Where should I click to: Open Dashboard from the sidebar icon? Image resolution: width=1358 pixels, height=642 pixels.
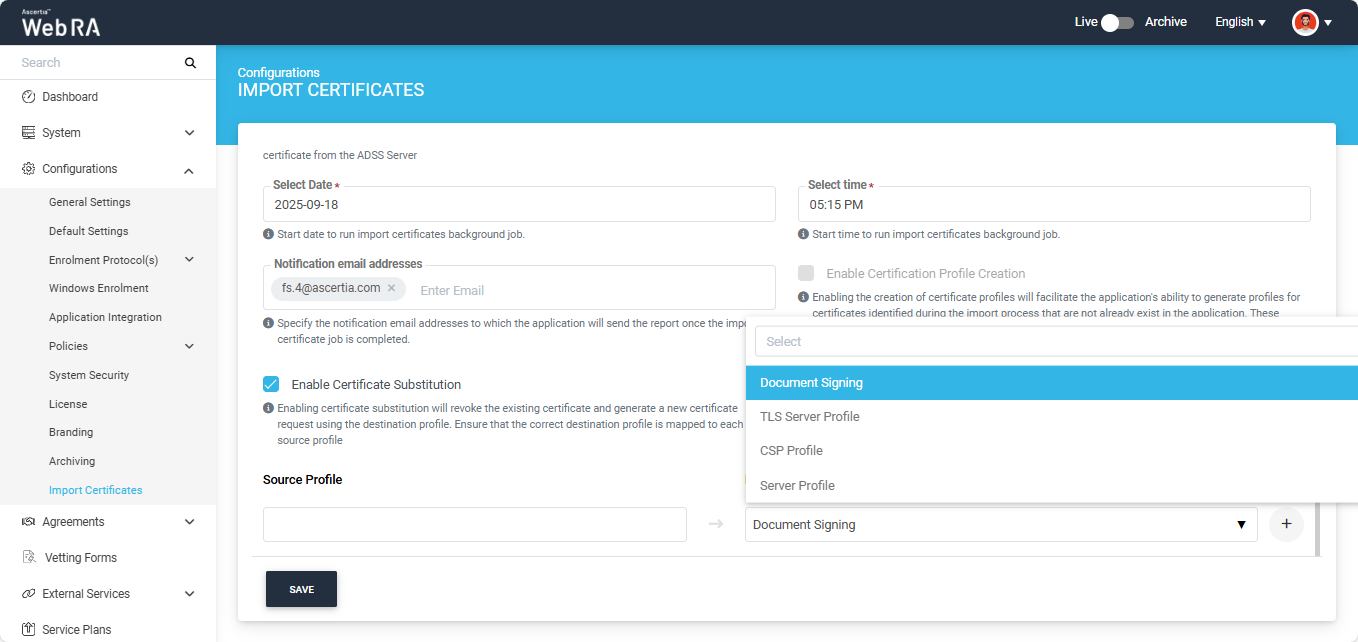[x=28, y=97]
